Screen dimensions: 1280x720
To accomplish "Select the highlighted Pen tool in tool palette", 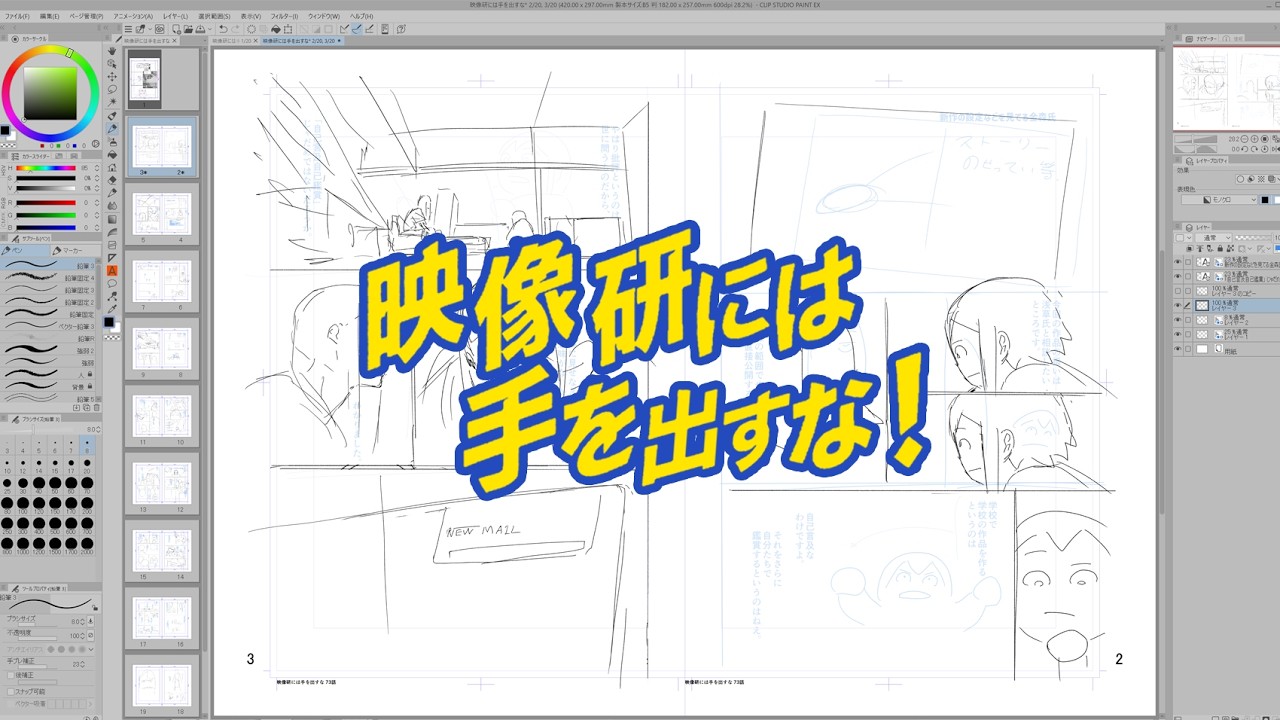I will (112, 128).
